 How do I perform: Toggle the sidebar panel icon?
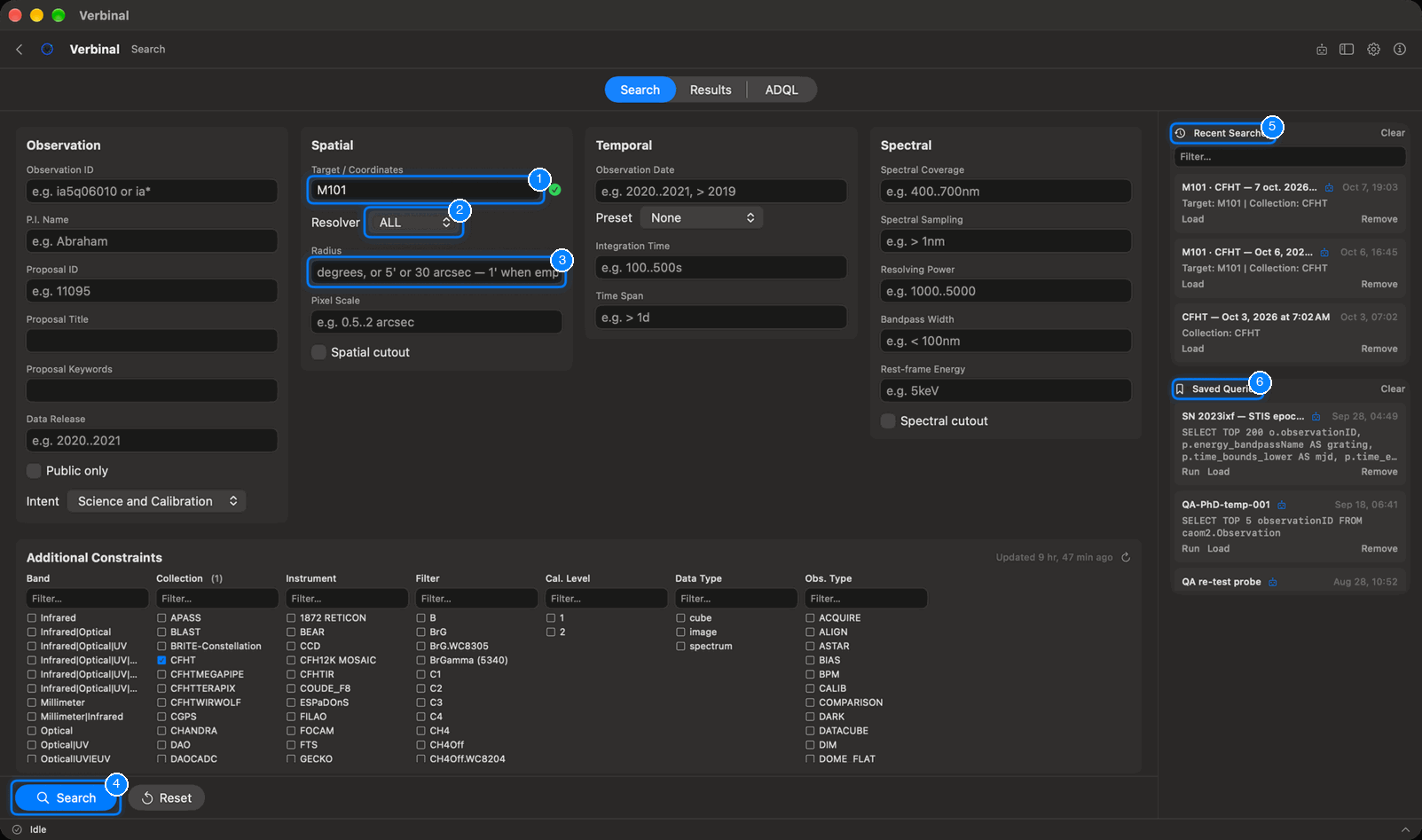[x=1347, y=50]
